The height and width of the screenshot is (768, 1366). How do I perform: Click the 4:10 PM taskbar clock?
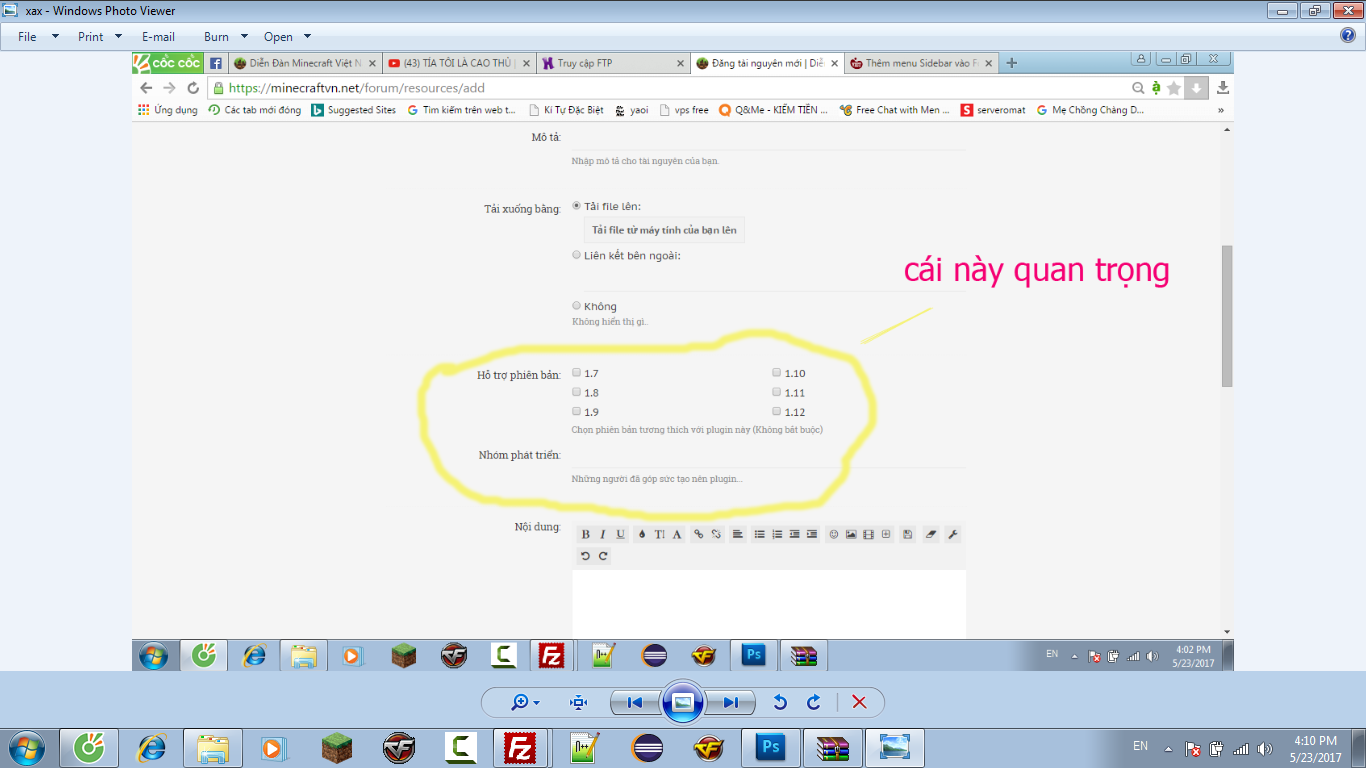point(1315,748)
